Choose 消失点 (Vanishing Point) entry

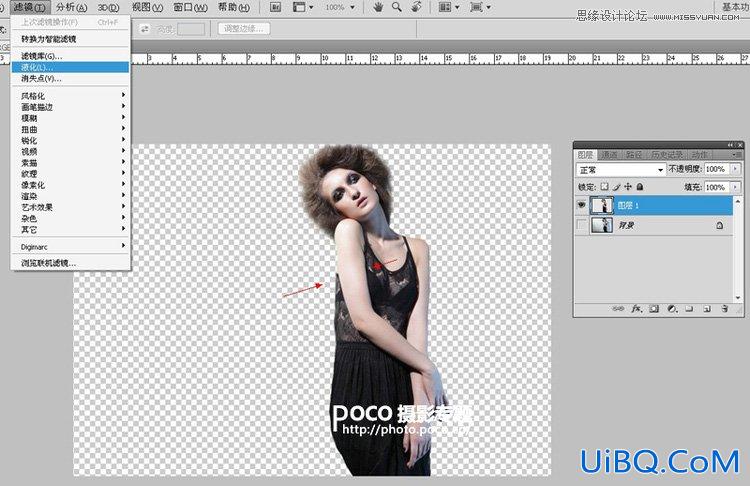pos(70,78)
